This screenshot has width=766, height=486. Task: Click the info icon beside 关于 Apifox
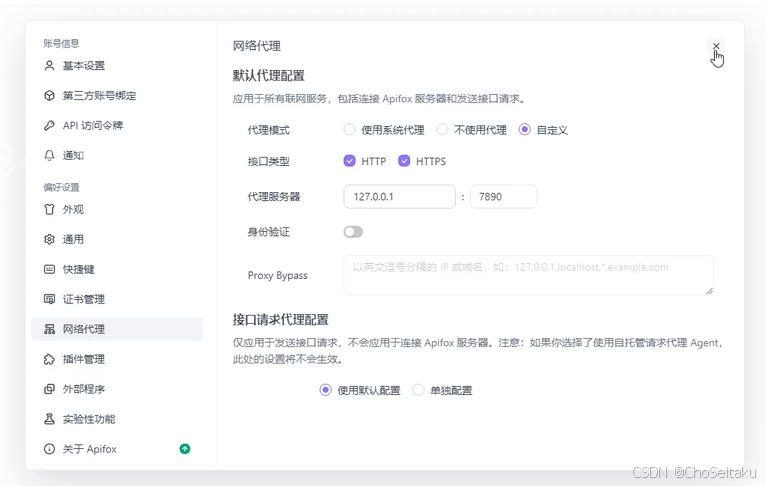pos(49,449)
